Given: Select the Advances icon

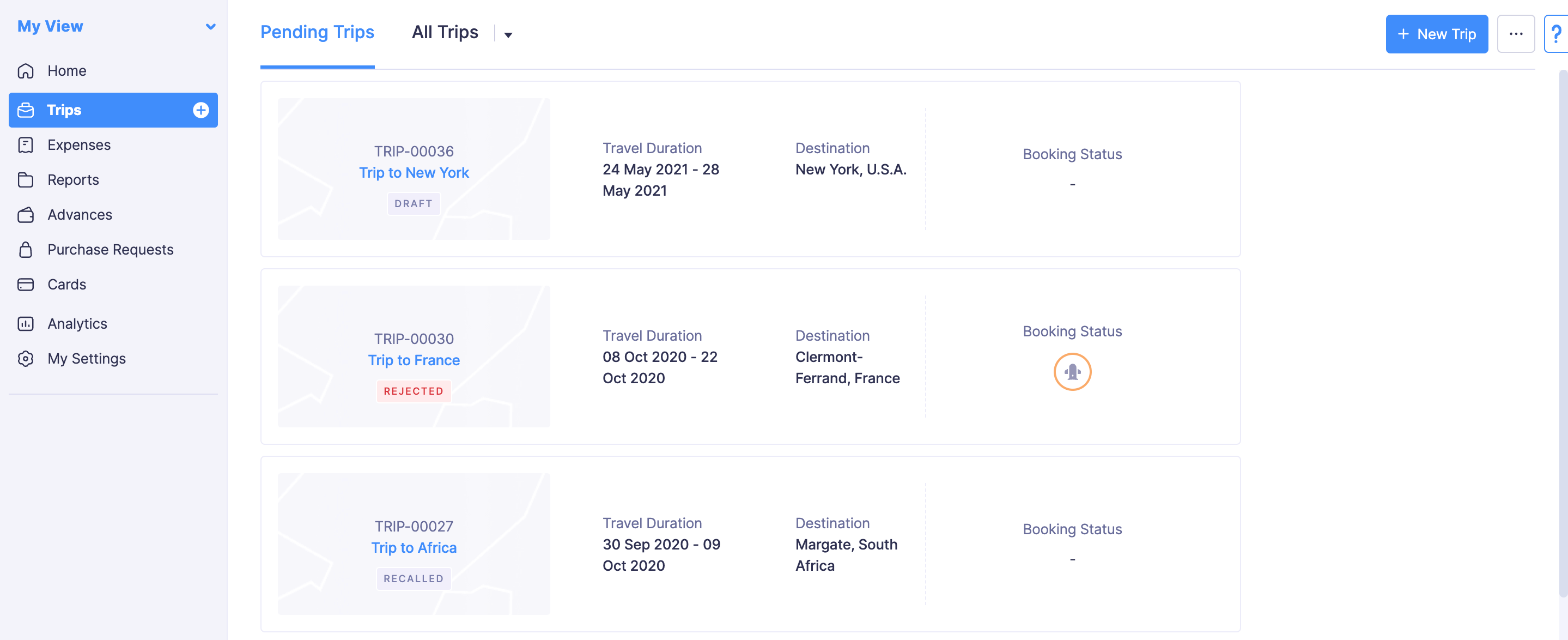Looking at the screenshot, I should pos(26,215).
